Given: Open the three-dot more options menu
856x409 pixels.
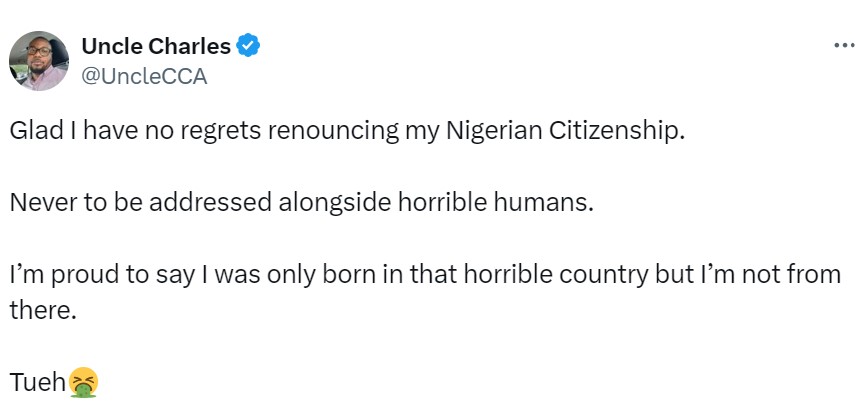Looking at the screenshot, I should [843, 45].
